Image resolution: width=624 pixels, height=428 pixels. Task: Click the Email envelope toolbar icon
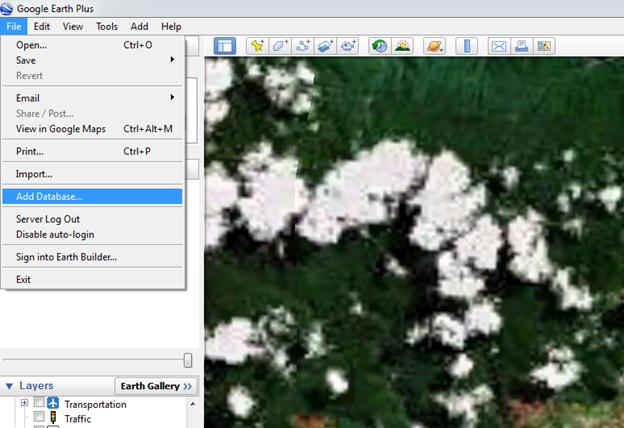click(x=498, y=46)
